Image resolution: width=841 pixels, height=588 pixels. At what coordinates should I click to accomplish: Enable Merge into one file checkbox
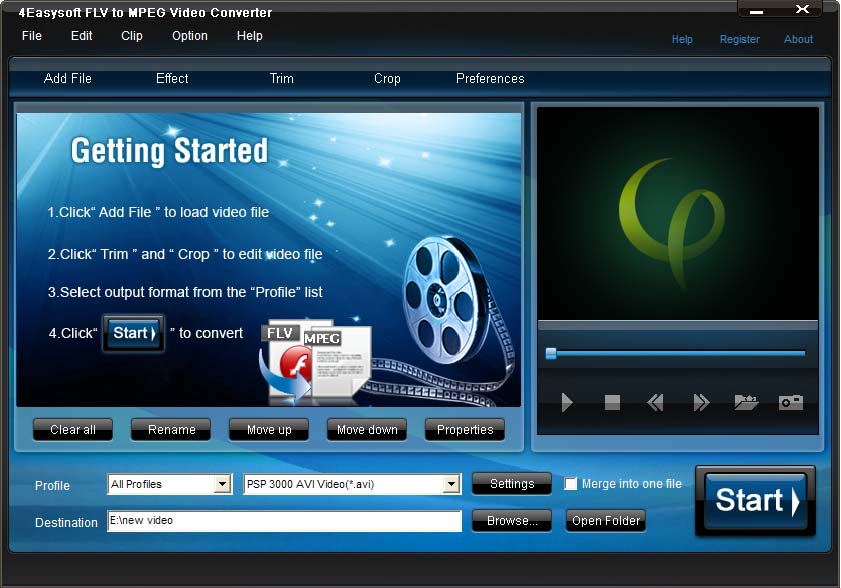pyautogui.click(x=571, y=484)
